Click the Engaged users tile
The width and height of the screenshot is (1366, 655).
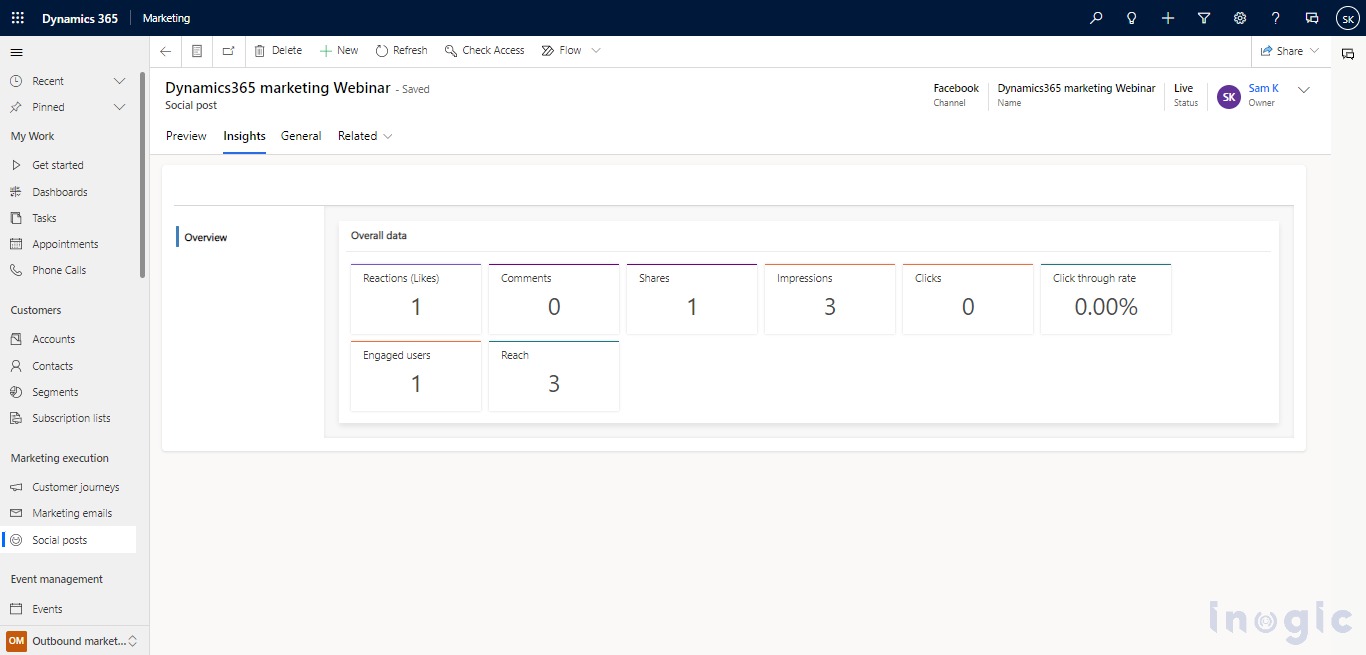pyautogui.click(x=416, y=376)
